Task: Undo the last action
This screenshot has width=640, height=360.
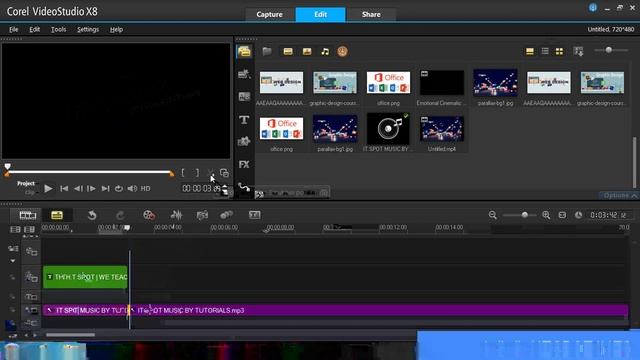Action: 92,215
